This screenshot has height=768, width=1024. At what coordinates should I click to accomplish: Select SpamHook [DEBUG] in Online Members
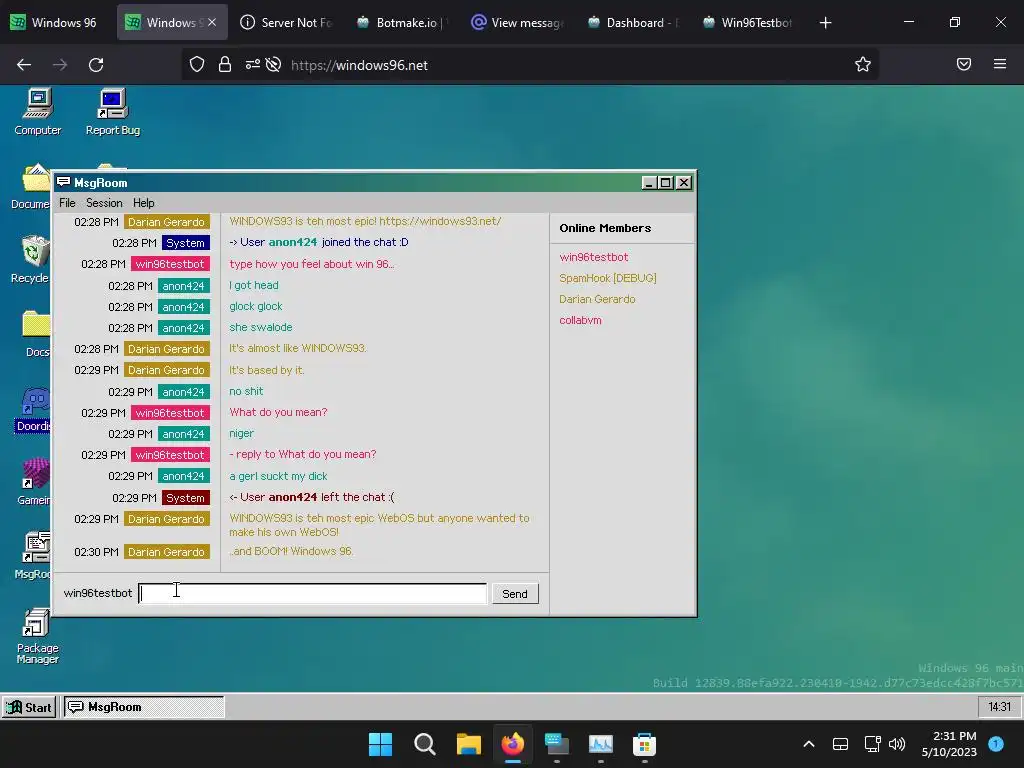(608, 278)
